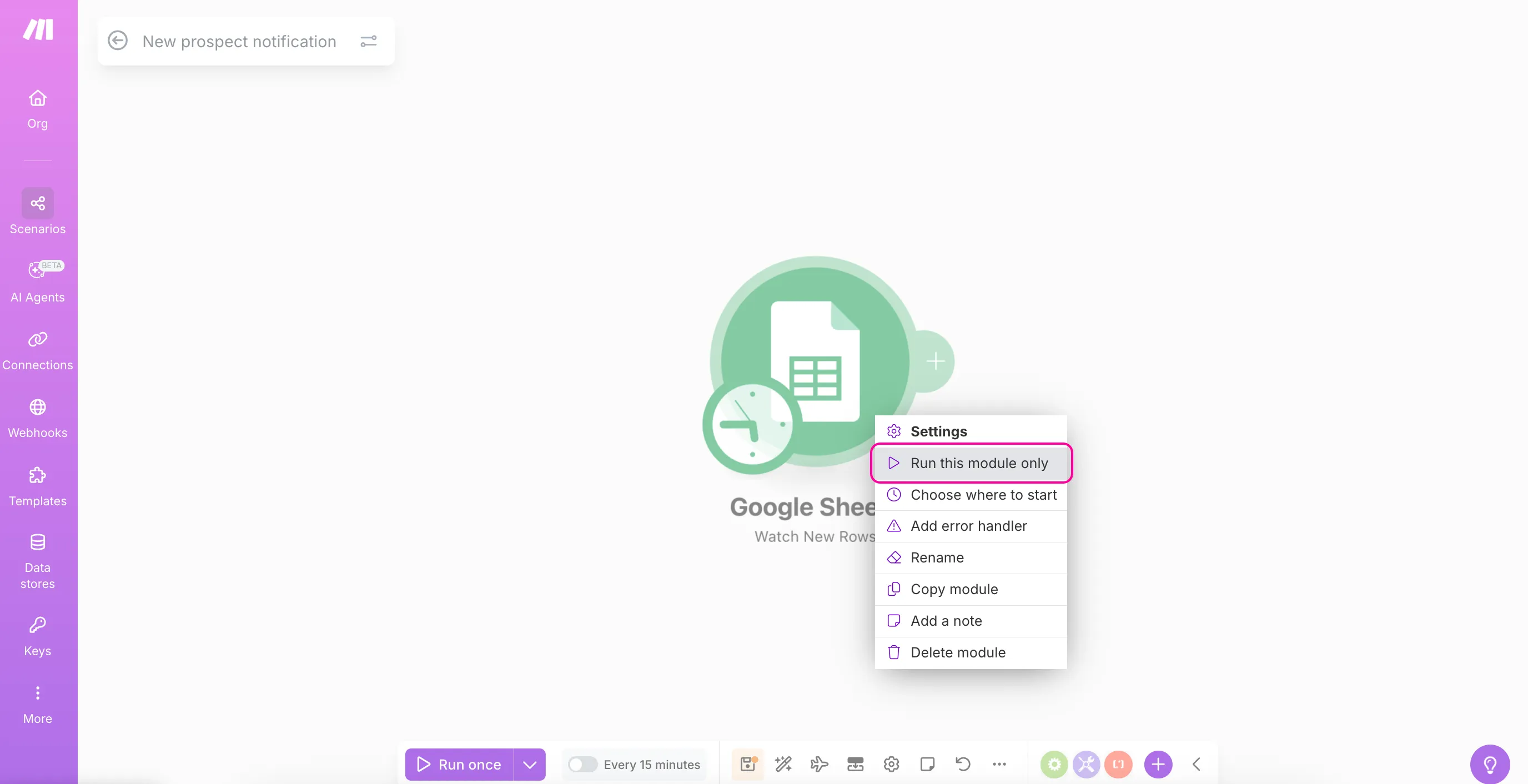This screenshot has width=1528, height=784.
Task: Open the three-dot more options in toolbar
Action: (x=999, y=764)
